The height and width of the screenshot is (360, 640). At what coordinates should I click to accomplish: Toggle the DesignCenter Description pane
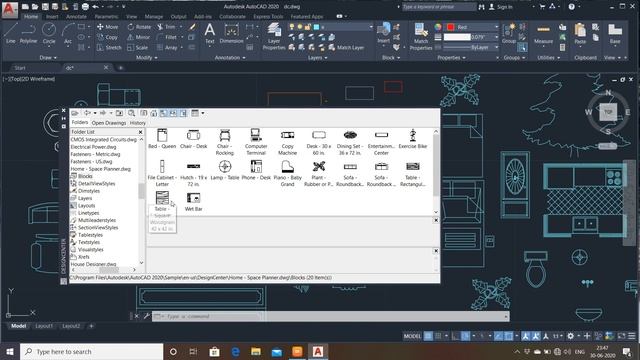coord(183,113)
